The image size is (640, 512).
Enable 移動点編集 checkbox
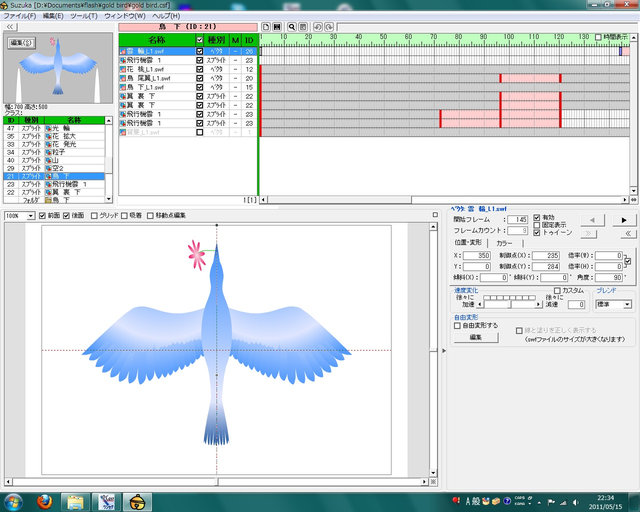[150, 216]
